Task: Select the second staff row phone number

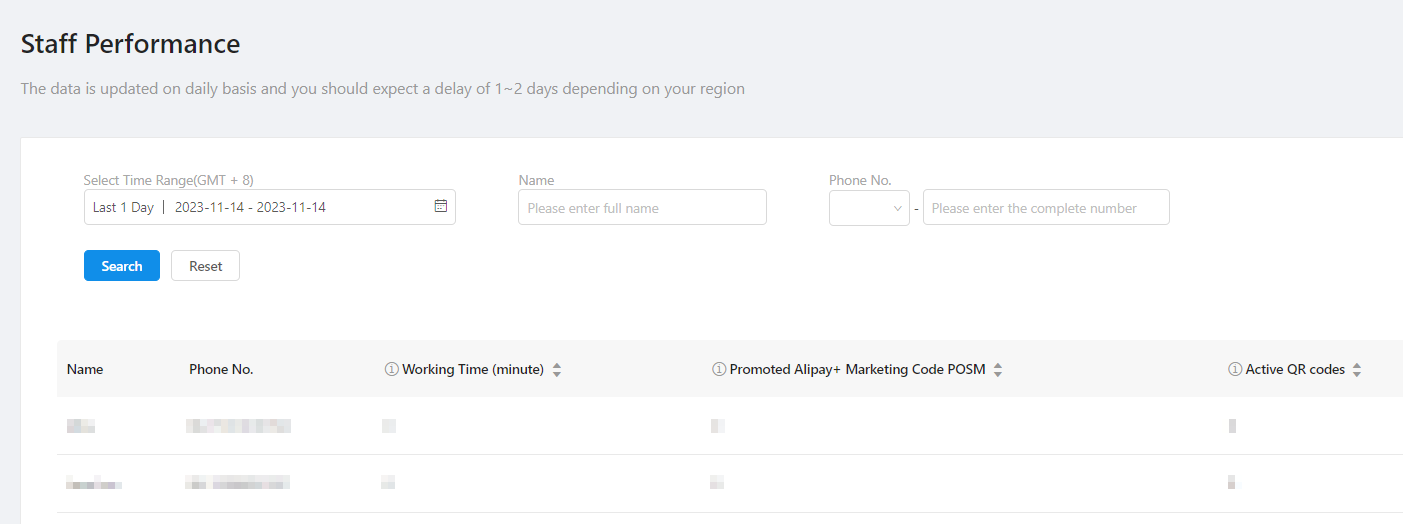Action: [x=238, y=484]
